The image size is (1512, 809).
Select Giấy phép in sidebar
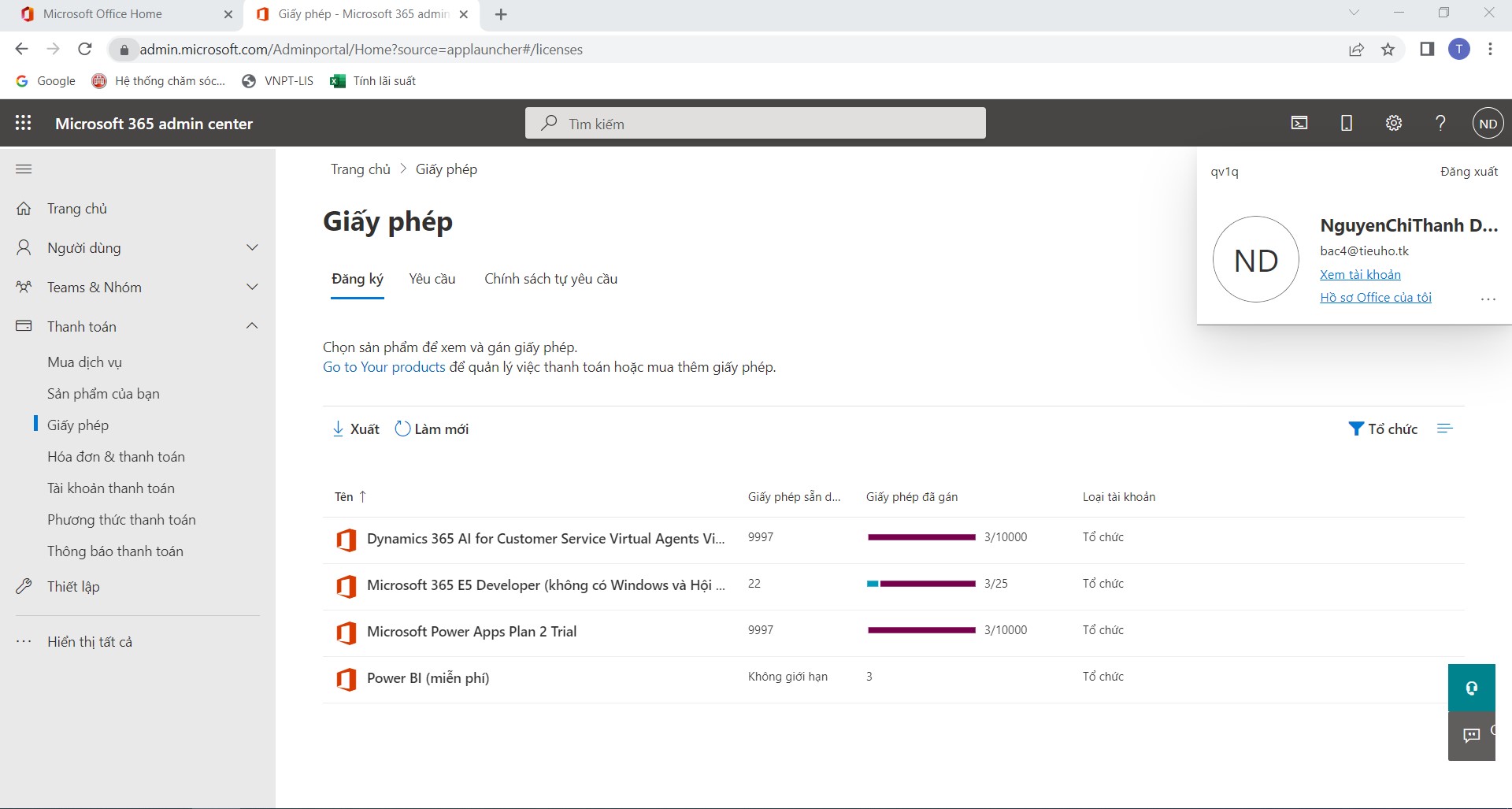click(x=78, y=425)
